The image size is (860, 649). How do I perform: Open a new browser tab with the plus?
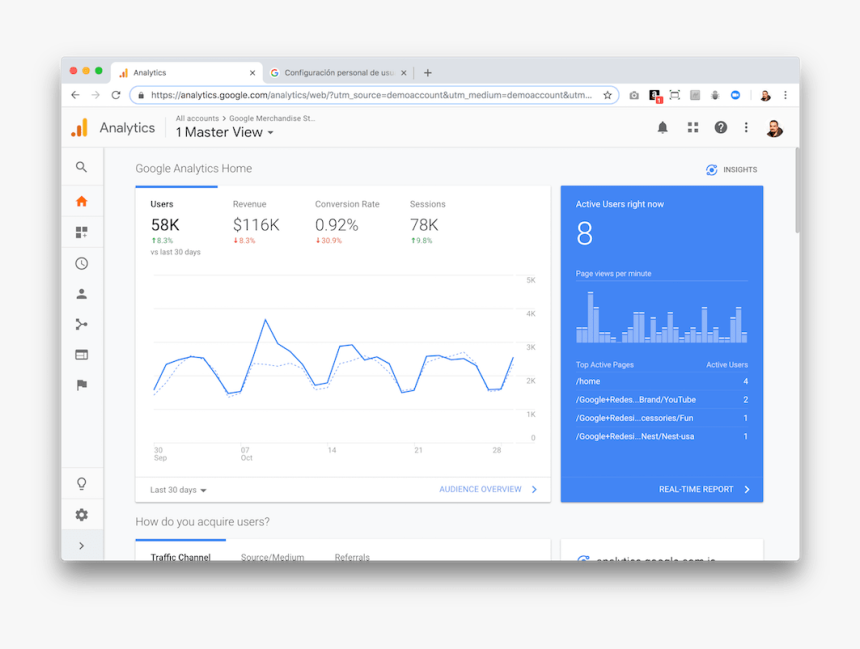coord(428,72)
